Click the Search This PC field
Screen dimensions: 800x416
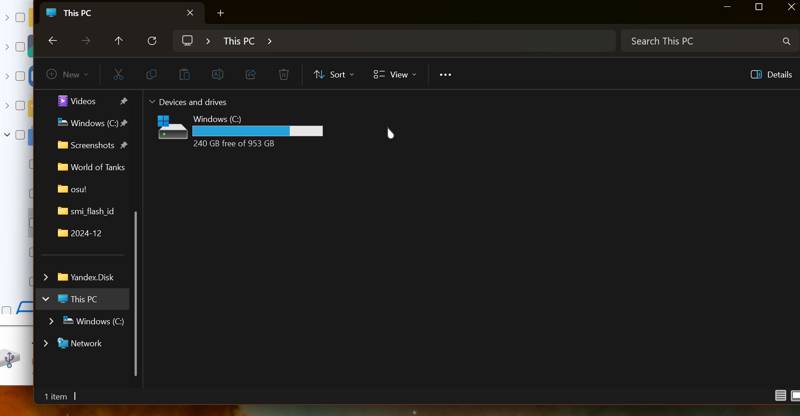703,41
